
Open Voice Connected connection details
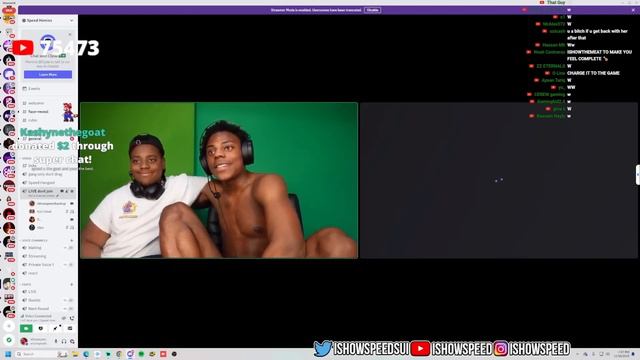click(38, 316)
